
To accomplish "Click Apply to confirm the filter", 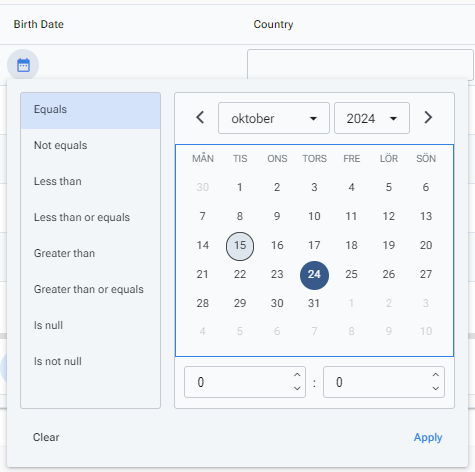I will click(x=428, y=437).
